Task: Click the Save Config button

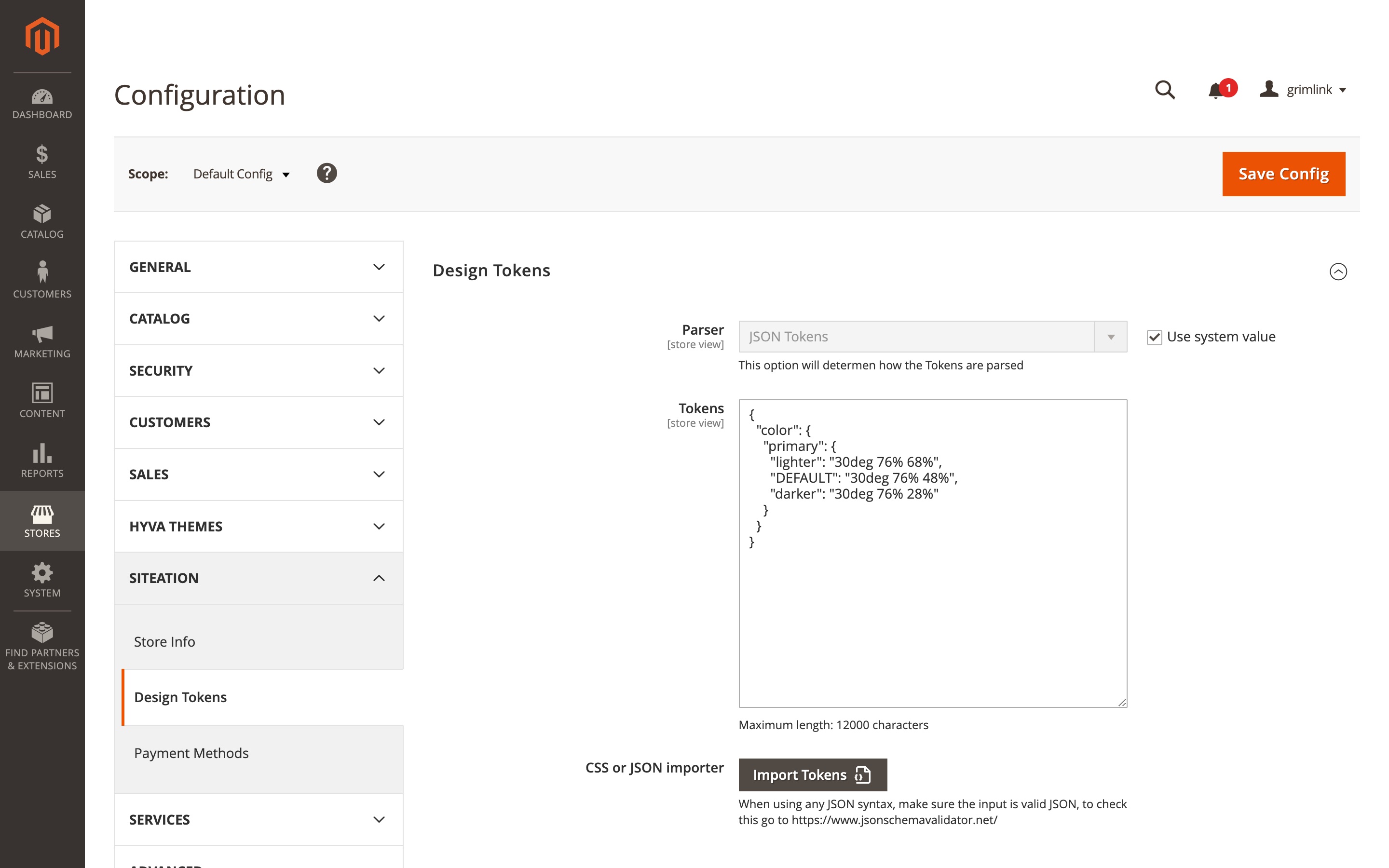Action: pyautogui.click(x=1283, y=174)
